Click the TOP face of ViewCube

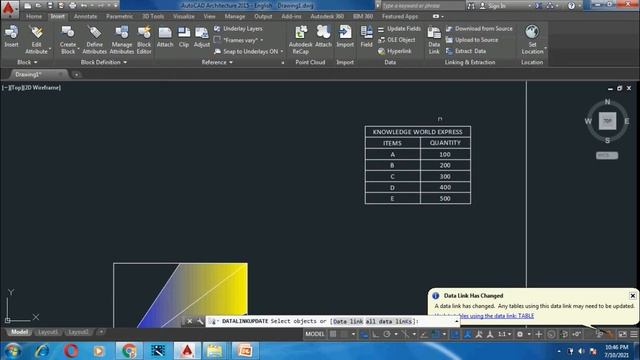[x=607, y=121]
